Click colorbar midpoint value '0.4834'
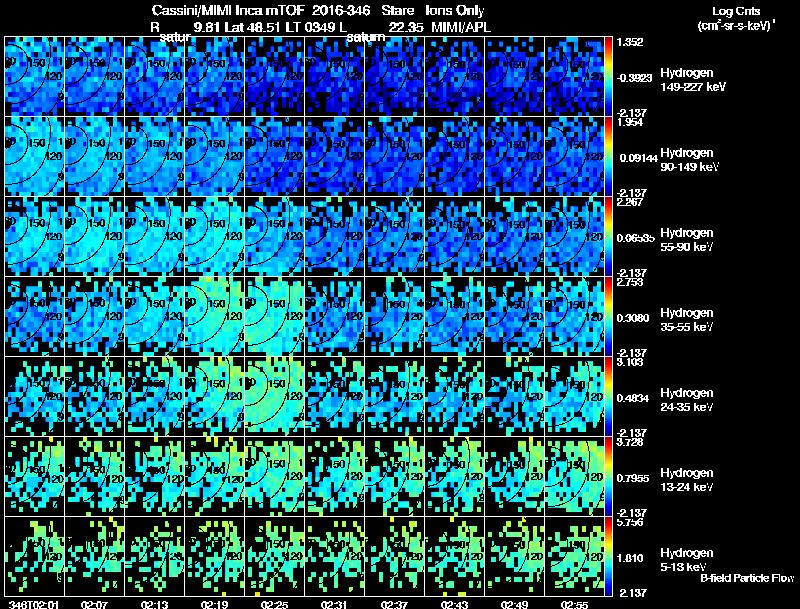This screenshot has width=800, height=609. point(633,398)
